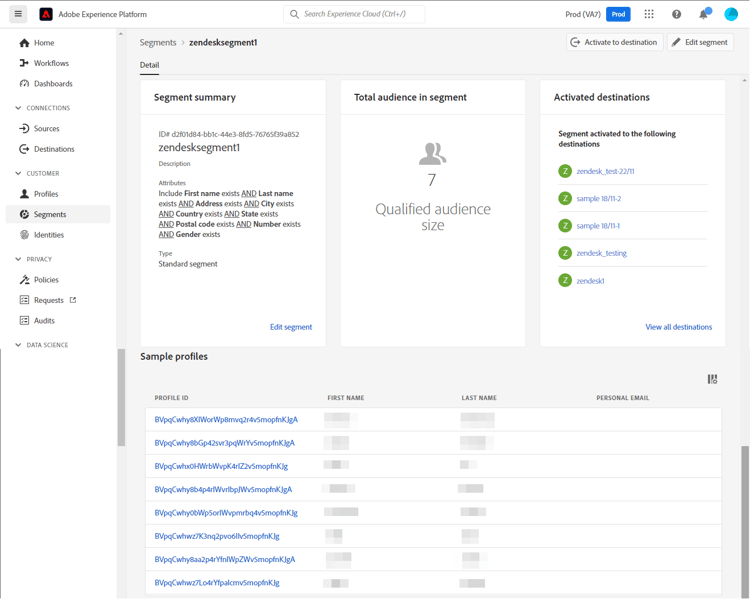Select the Detail tab
Image resolution: width=750 pixels, height=599 pixels.
click(x=149, y=65)
